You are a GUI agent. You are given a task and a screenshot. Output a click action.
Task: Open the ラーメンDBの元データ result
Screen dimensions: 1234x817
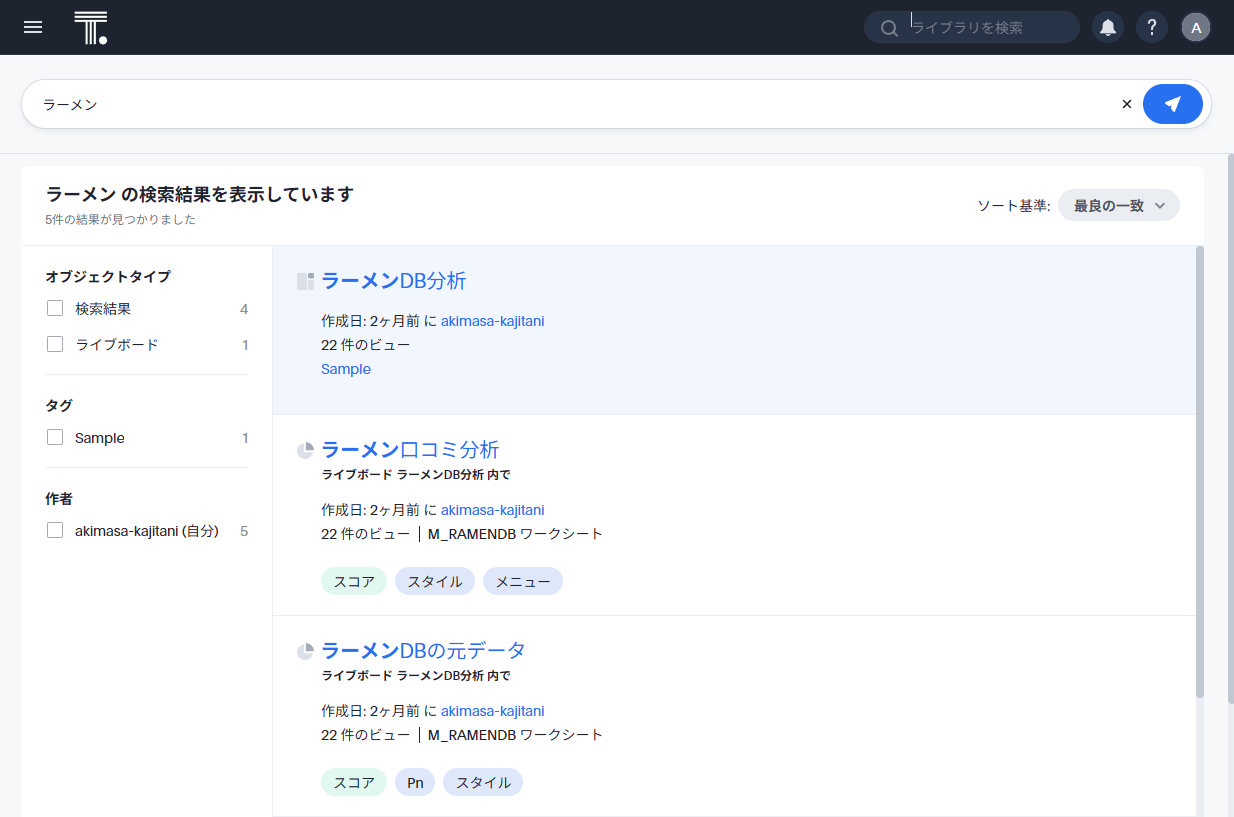click(423, 650)
